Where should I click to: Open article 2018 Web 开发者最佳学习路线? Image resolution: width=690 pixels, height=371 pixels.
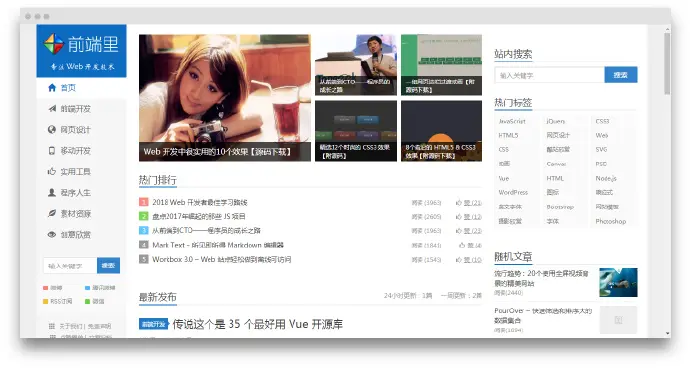coord(200,202)
